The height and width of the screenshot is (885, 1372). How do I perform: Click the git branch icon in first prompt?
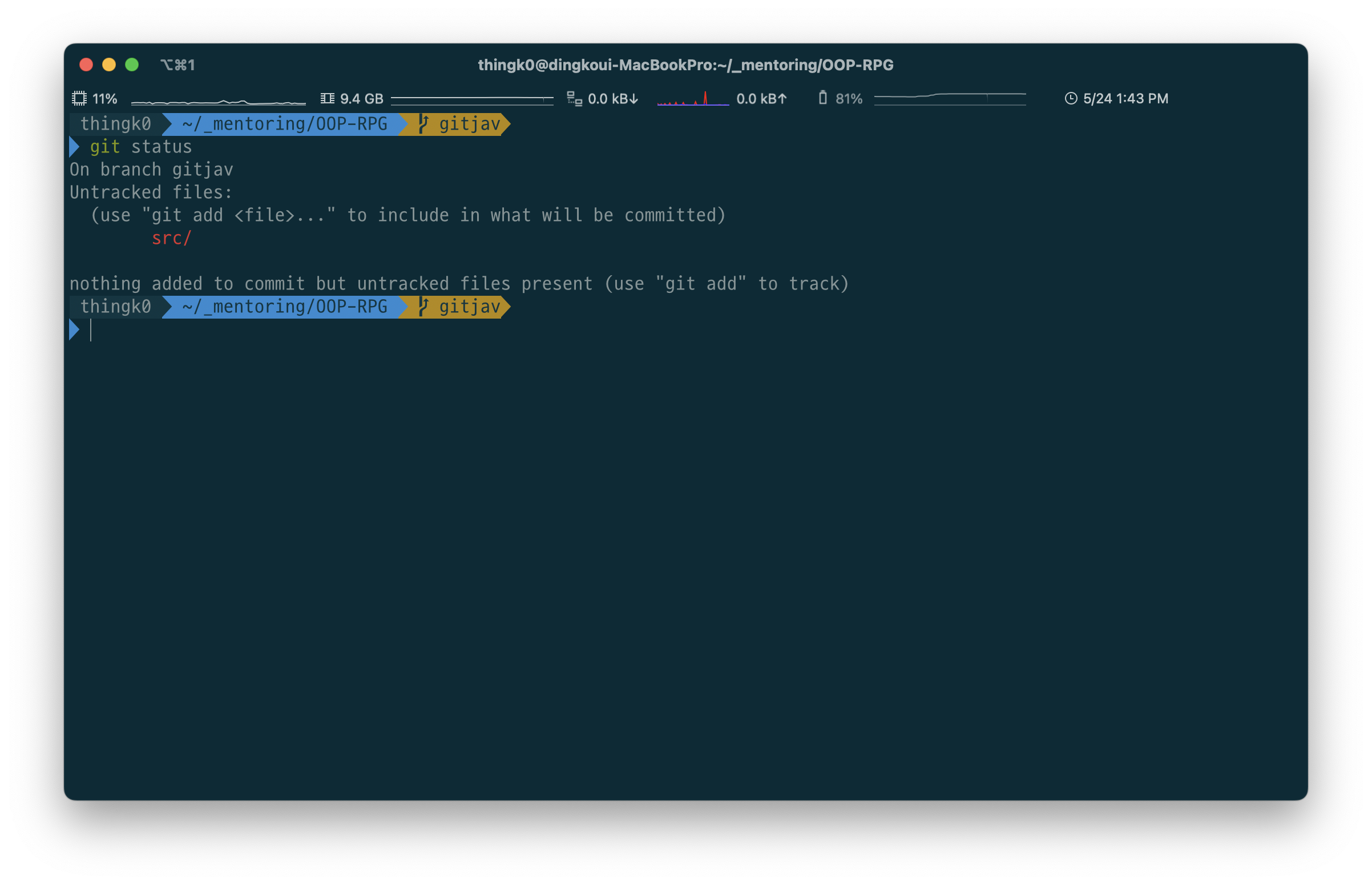pyautogui.click(x=424, y=123)
